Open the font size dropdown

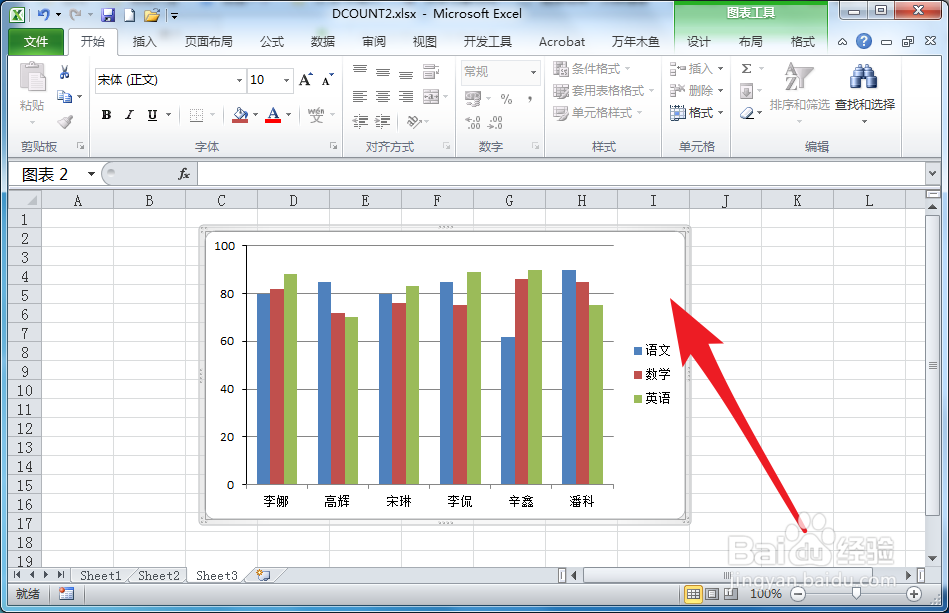coord(286,80)
